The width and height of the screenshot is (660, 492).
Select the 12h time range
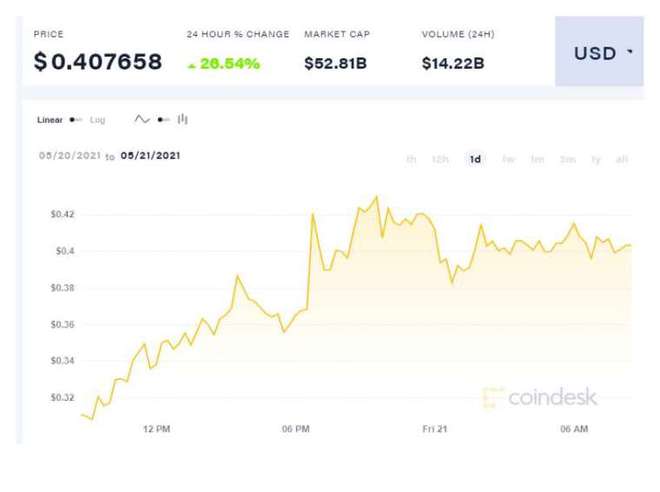440,160
